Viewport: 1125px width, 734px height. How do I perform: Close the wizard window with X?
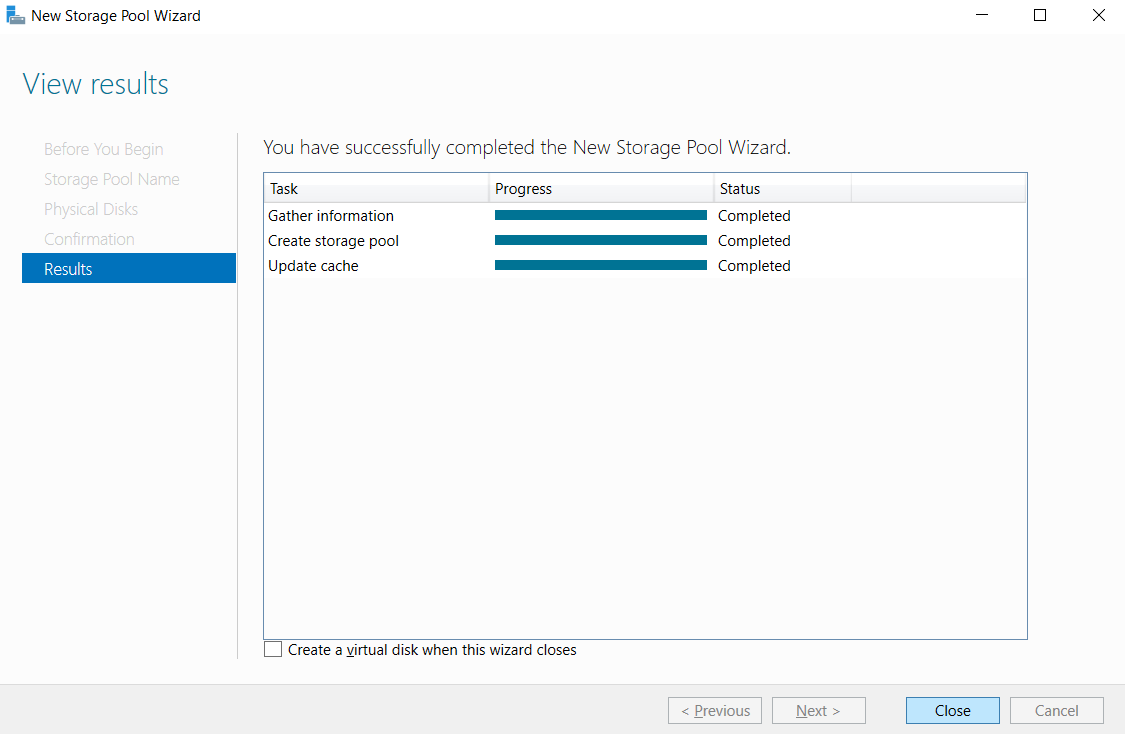point(1098,15)
